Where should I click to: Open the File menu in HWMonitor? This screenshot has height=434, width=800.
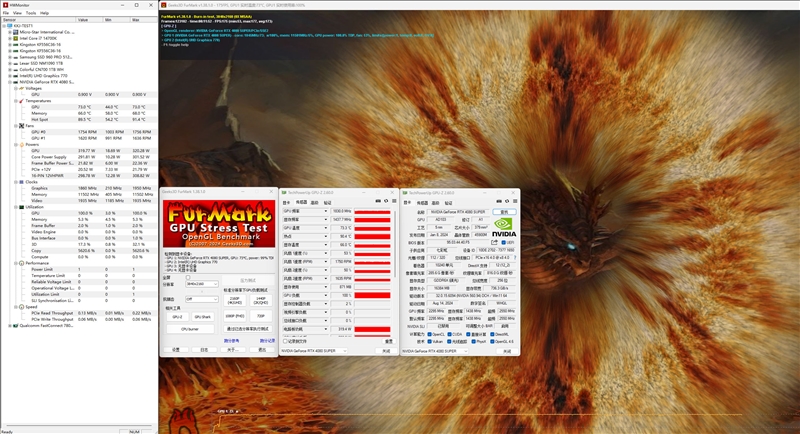coord(6,13)
